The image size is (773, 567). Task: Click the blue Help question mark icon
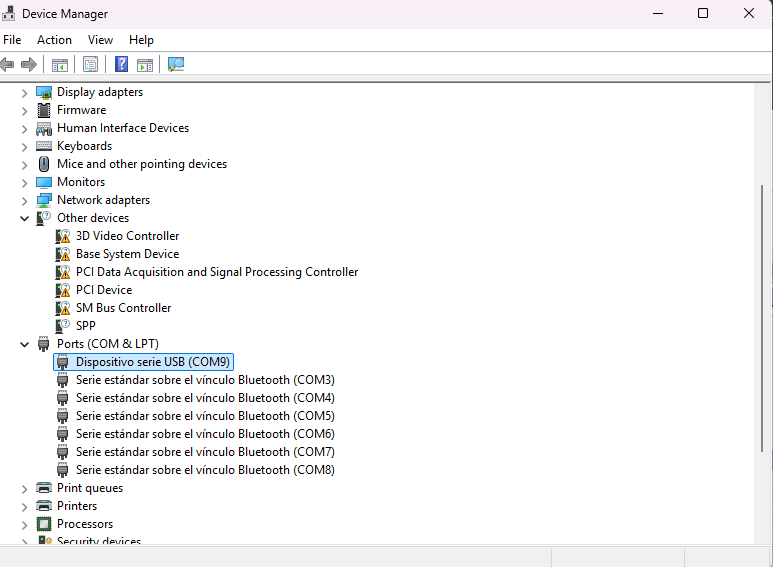click(x=121, y=65)
